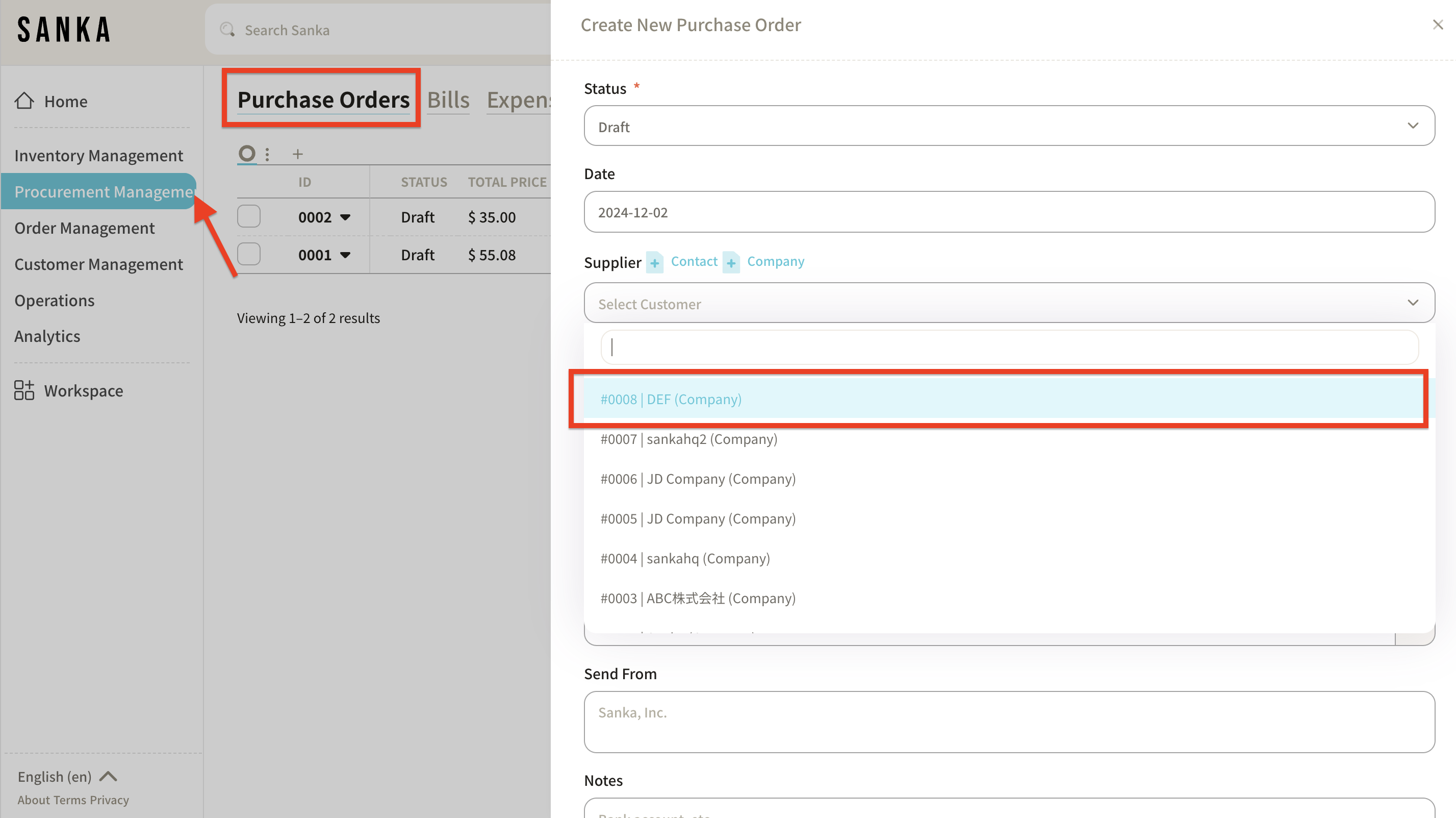Image resolution: width=1456 pixels, height=818 pixels.
Task: Open Inventory Management in sidebar
Action: point(98,155)
